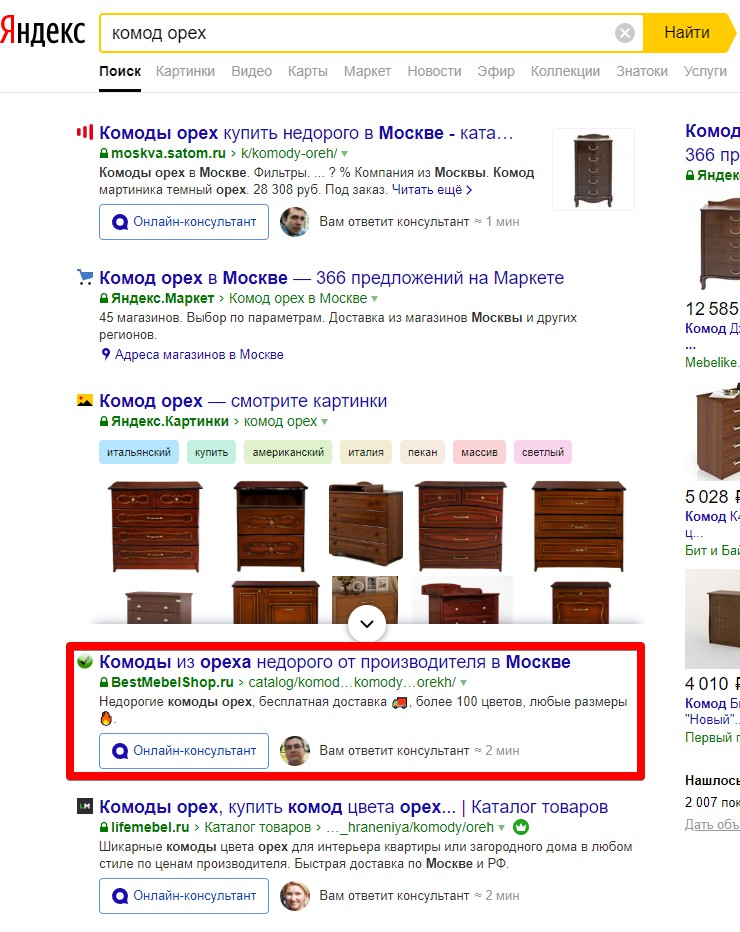Click the lifemebel consultant avatar
This screenshot has height=932, width=740.
[294, 896]
